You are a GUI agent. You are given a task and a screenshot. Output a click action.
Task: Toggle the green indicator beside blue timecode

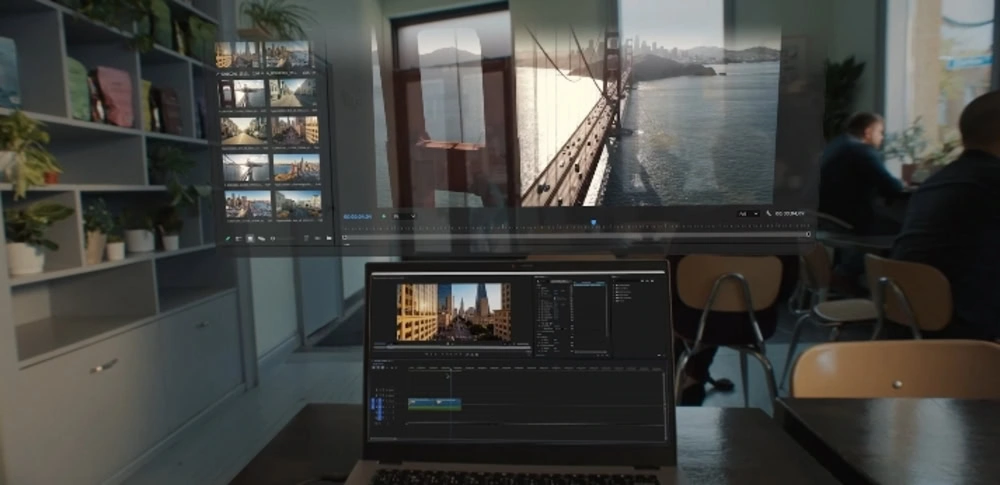(x=384, y=215)
